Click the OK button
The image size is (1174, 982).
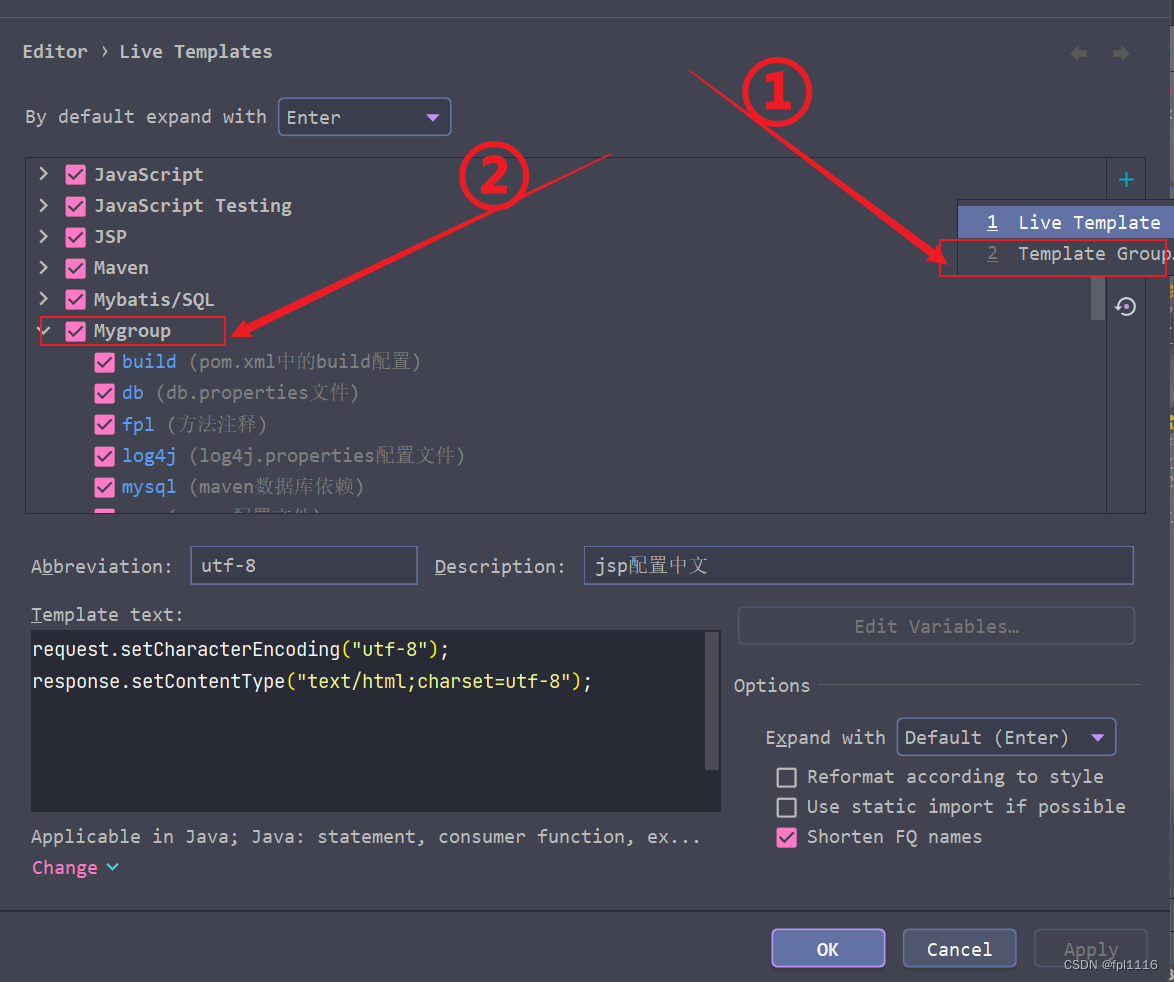pyautogui.click(x=828, y=948)
